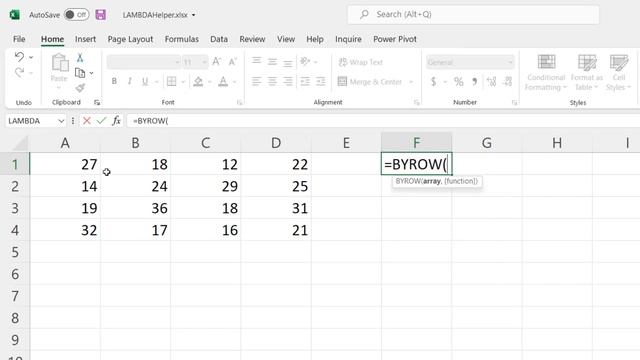Viewport: 640px width, 360px height.
Task: Toggle Bold formatting
Action: [114, 82]
